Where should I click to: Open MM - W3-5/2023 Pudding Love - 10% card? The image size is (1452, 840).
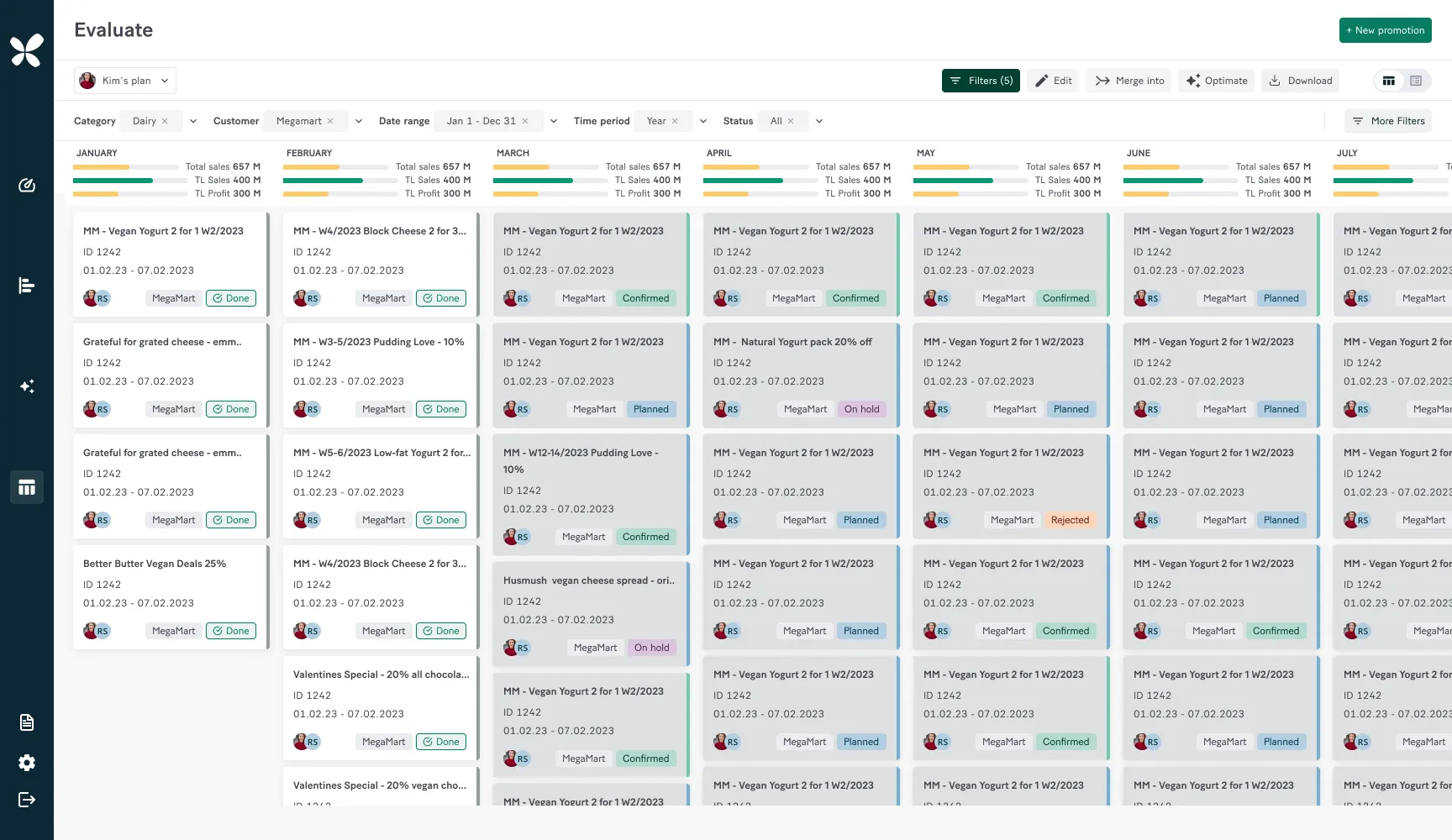[381, 375]
